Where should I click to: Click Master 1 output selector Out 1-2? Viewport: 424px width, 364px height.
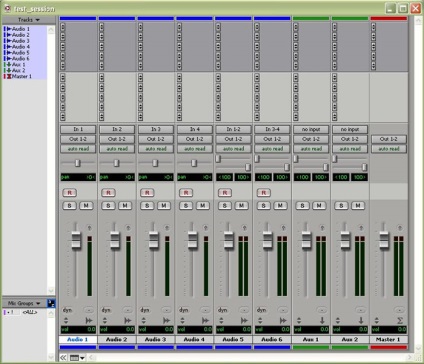[x=389, y=139]
